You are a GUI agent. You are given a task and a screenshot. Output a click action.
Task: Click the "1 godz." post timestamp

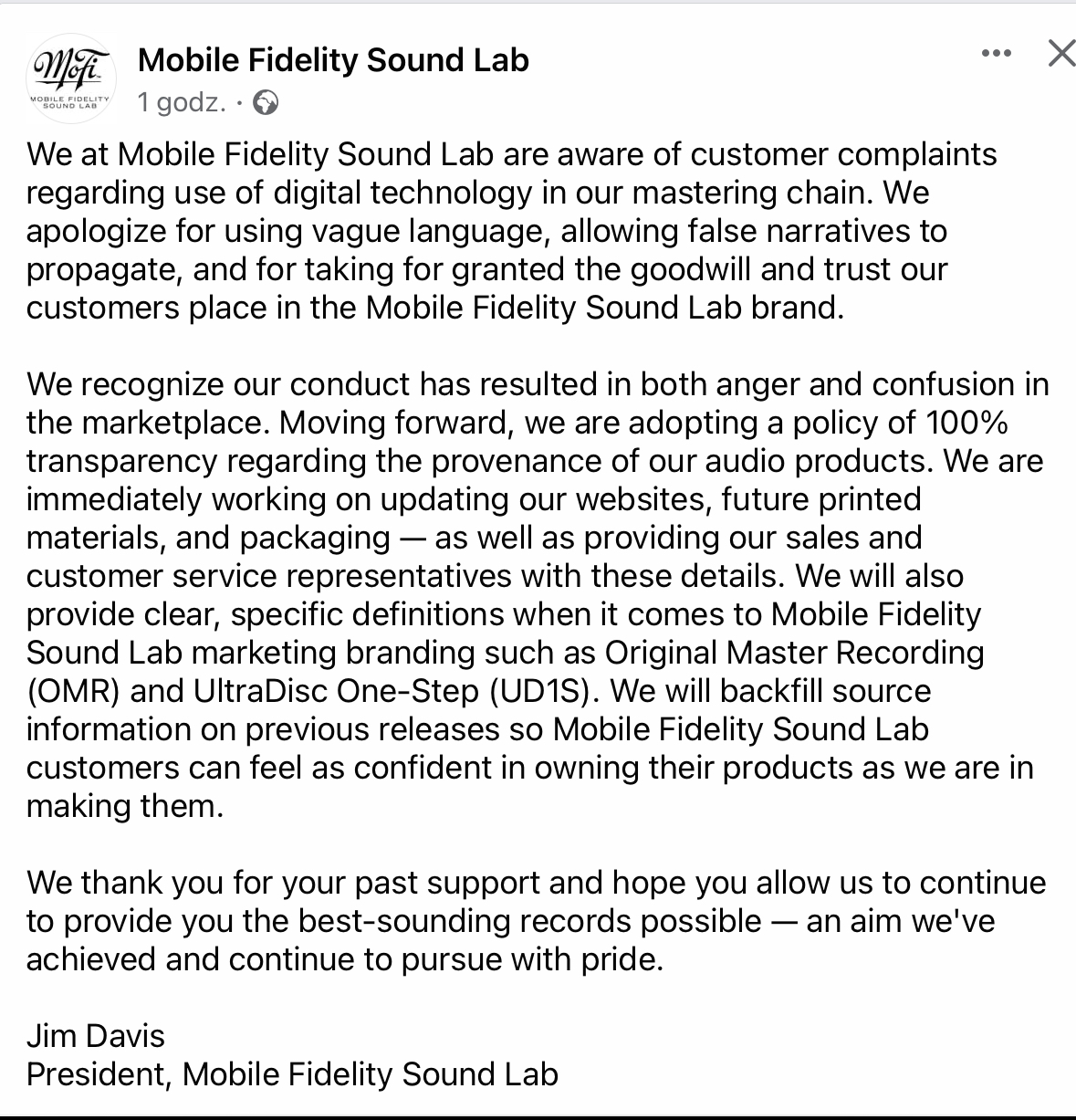(182, 102)
